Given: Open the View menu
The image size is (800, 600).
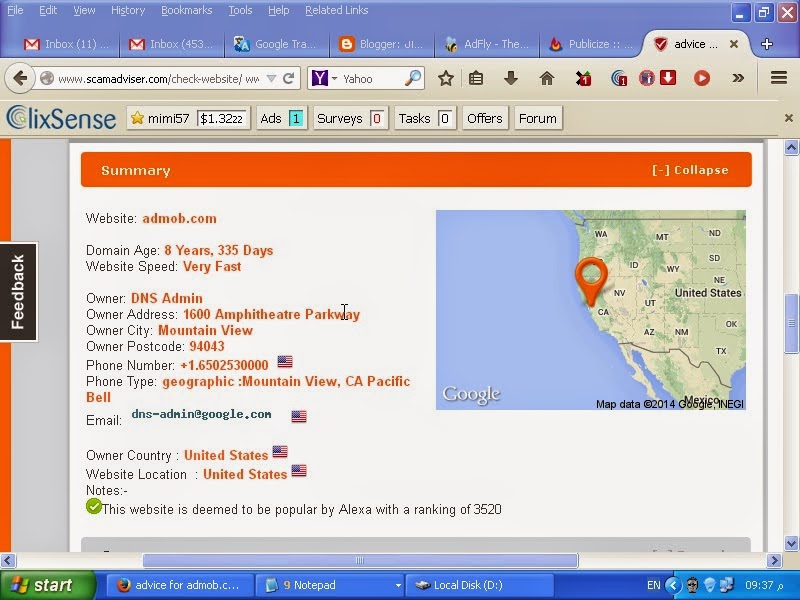Looking at the screenshot, I should [84, 10].
